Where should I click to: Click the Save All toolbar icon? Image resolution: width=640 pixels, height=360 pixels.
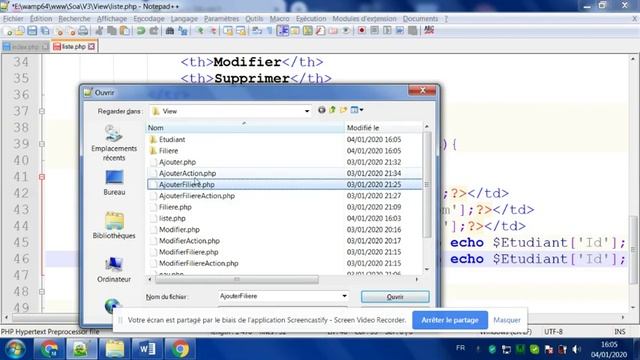coord(45,31)
